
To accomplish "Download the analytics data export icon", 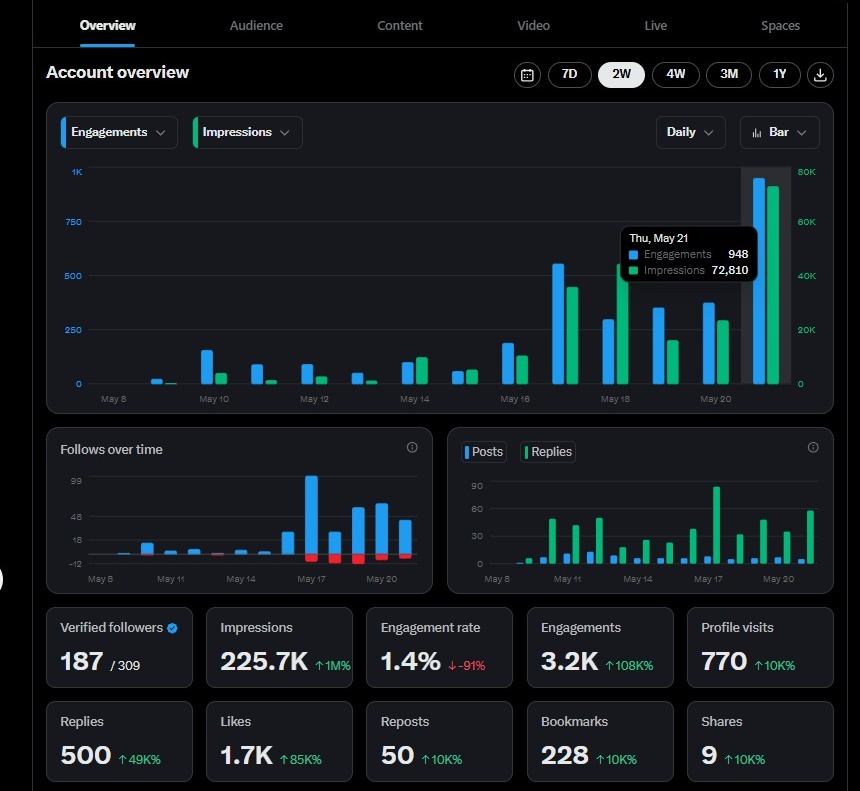I will tap(820, 75).
